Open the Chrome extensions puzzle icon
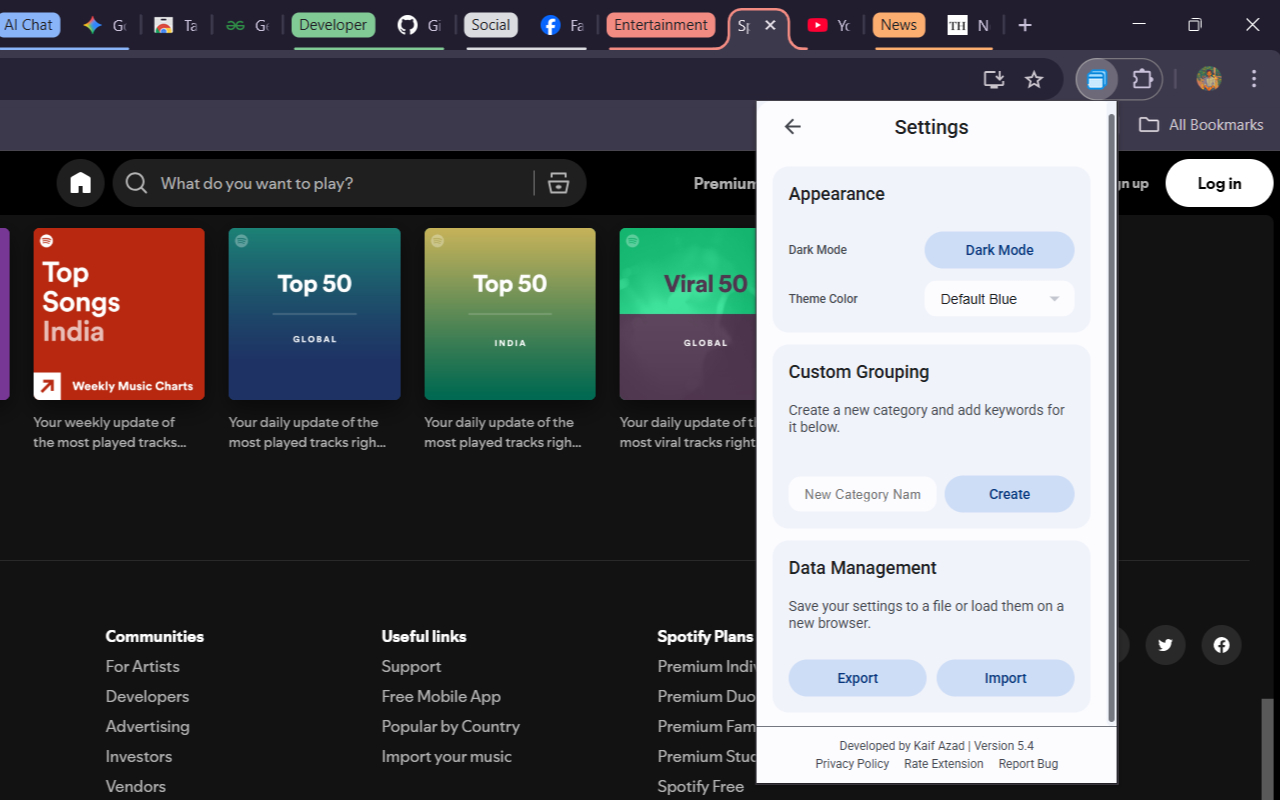This screenshot has height=800, width=1280. tap(1142, 79)
